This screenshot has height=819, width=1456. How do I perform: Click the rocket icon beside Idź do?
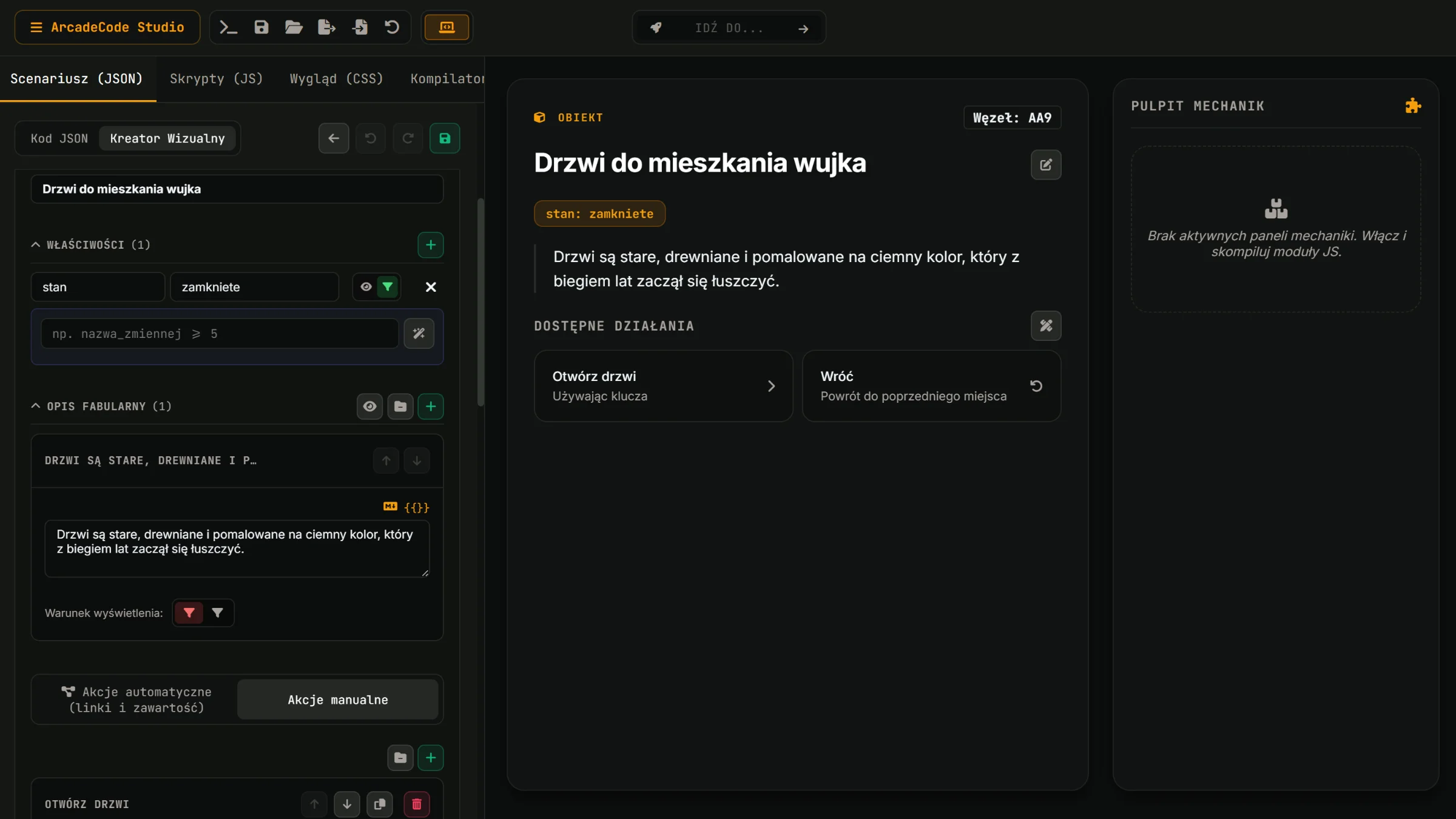656,28
